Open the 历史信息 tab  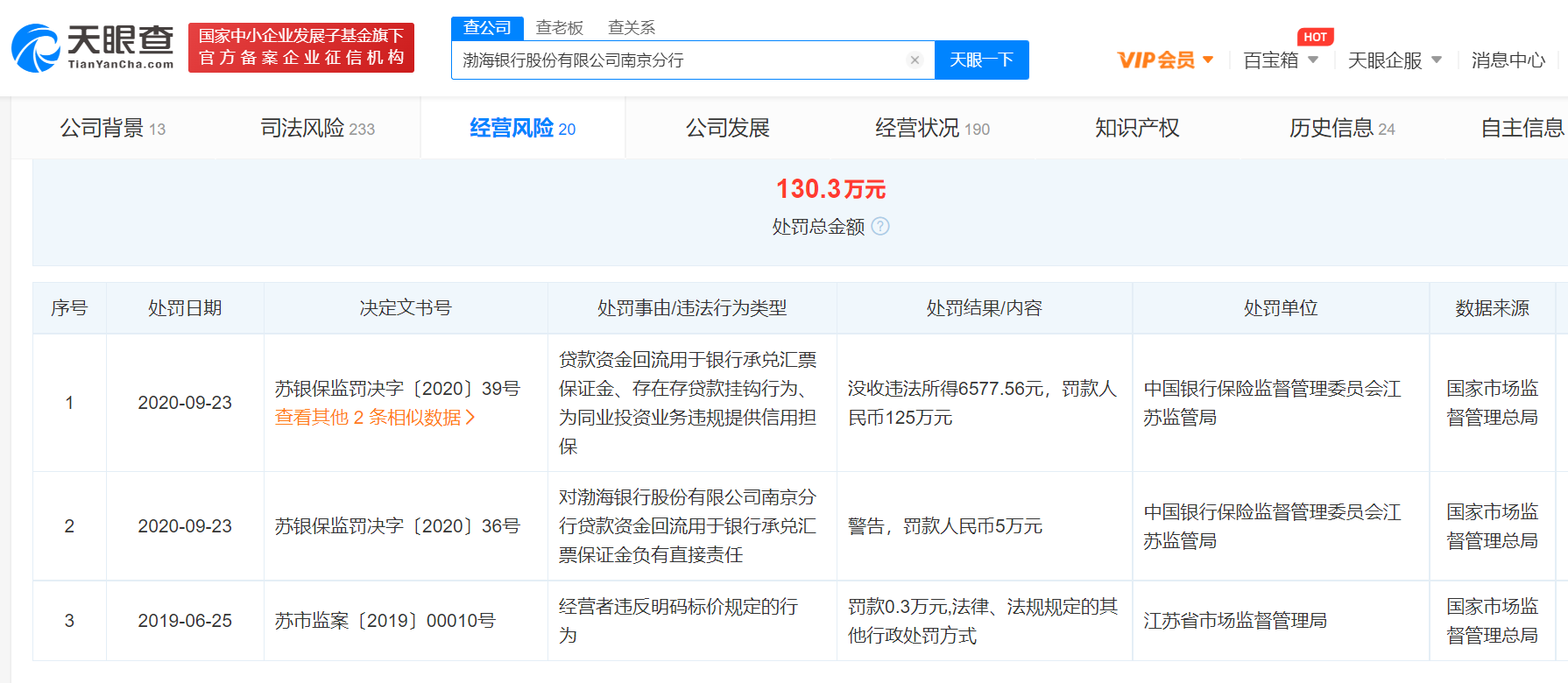pyautogui.click(x=1342, y=129)
